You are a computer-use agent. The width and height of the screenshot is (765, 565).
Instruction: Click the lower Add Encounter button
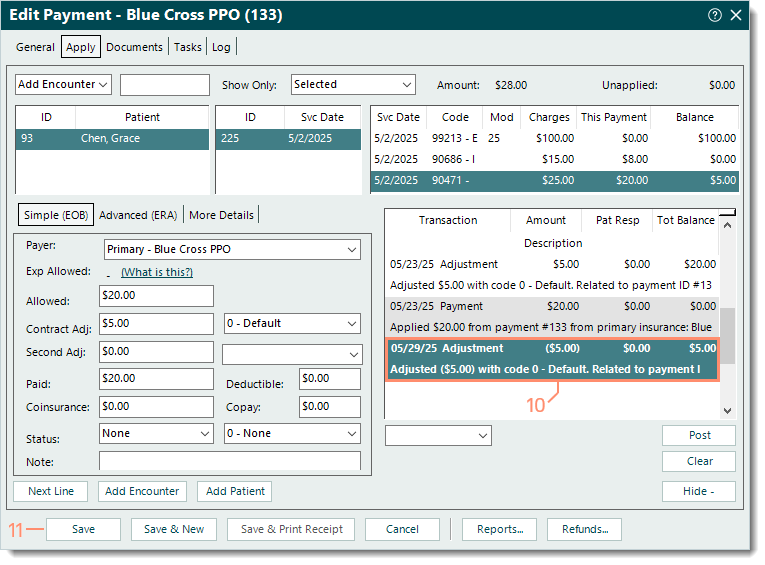point(142,491)
